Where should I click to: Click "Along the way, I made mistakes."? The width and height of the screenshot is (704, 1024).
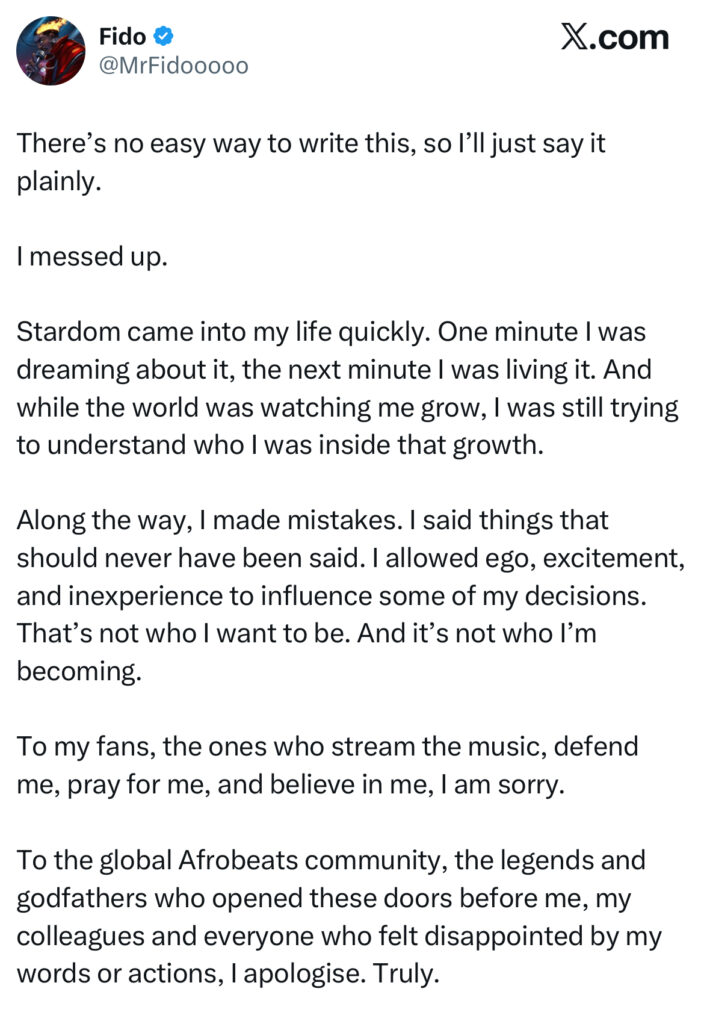(x=181, y=521)
